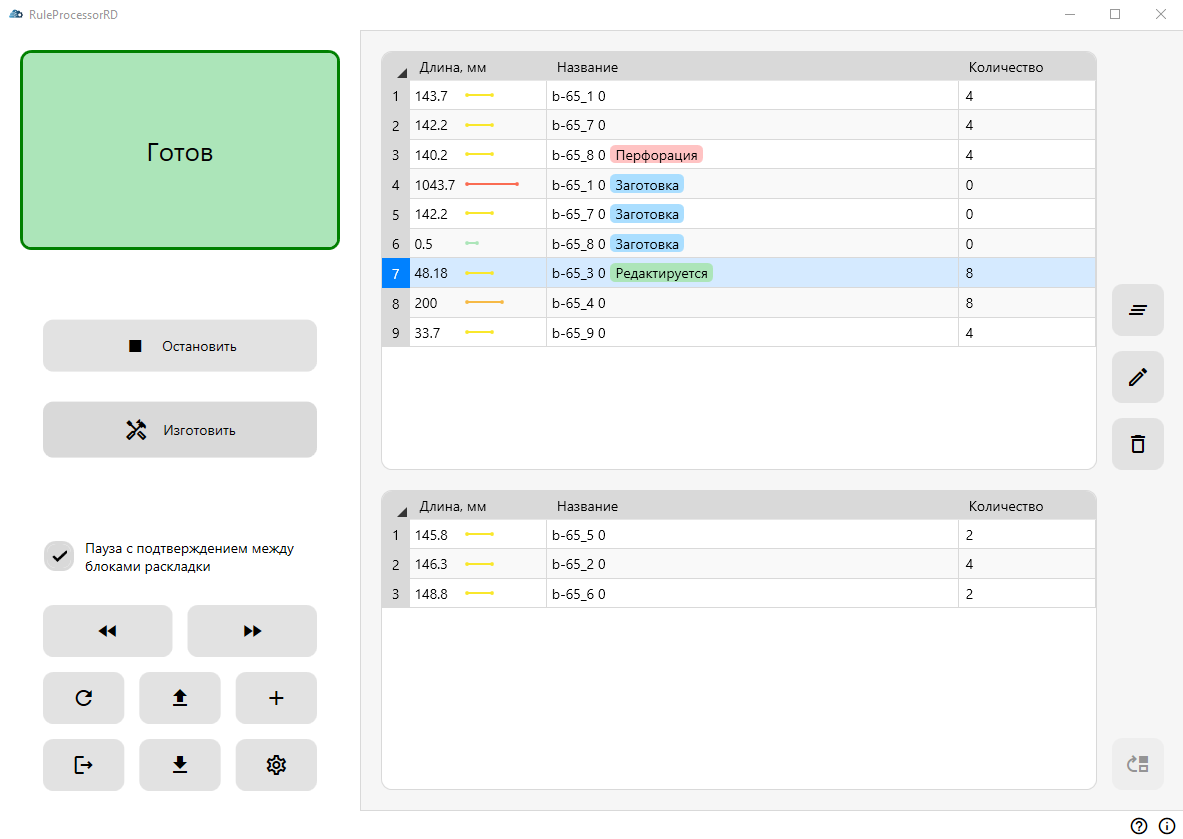Toggle the pause-with-confirmation checkbox

pos(60,556)
